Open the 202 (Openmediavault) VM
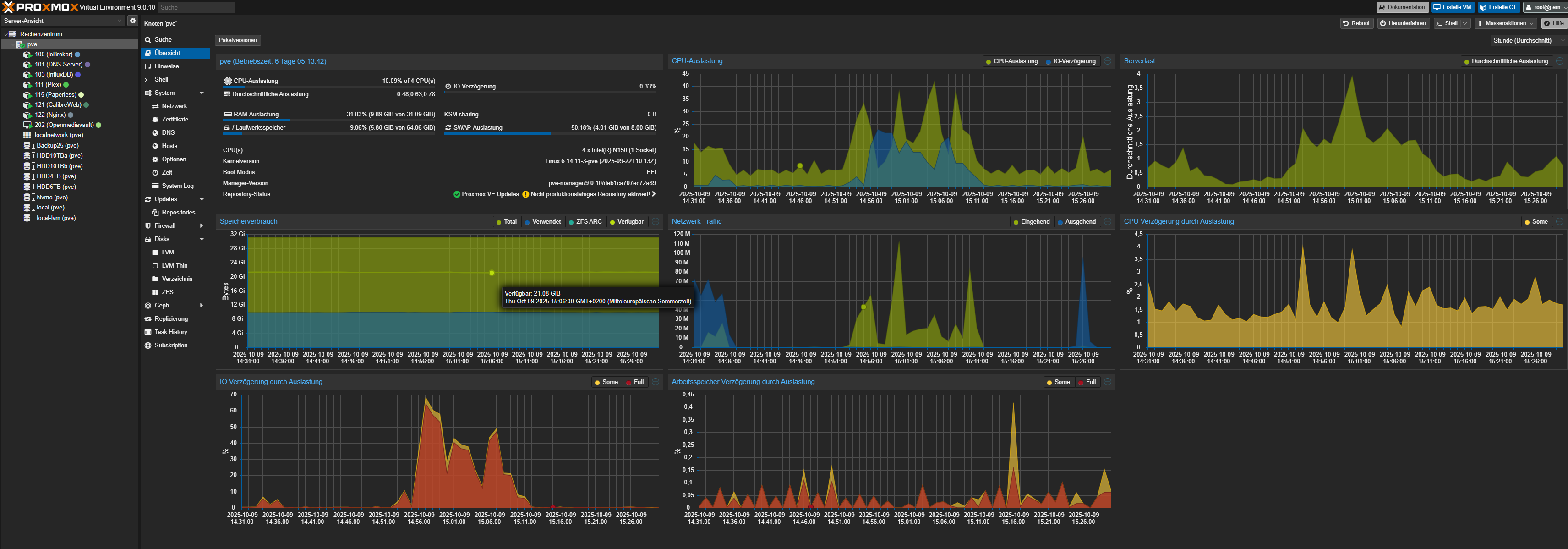The height and width of the screenshot is (549, 1568). (x=63, y=125)
